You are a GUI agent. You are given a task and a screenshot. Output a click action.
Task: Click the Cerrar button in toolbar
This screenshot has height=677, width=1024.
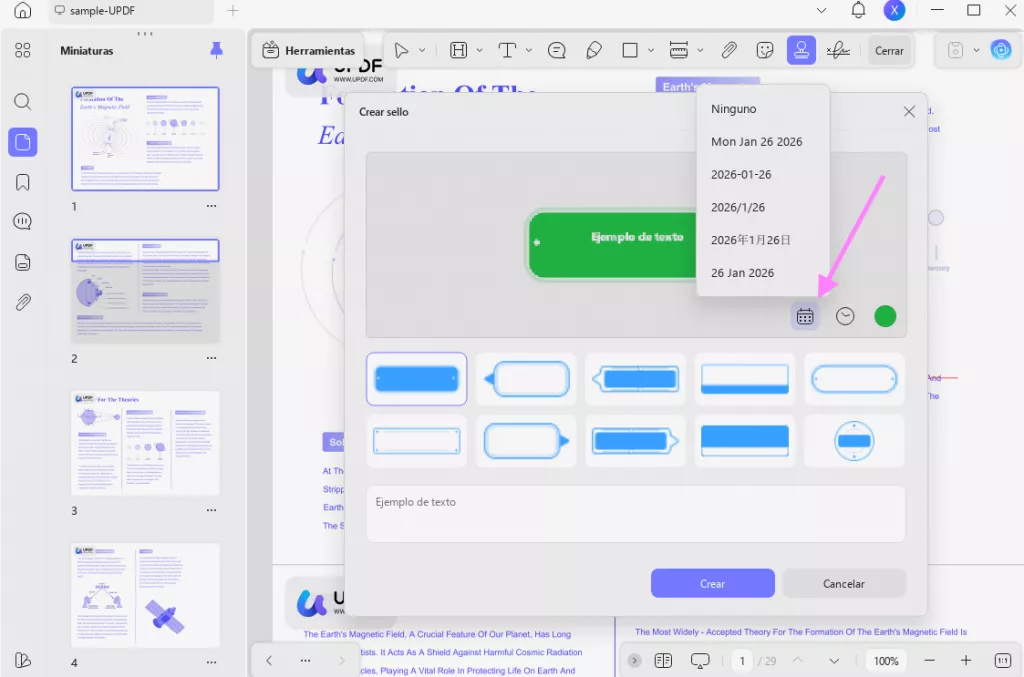point(889,50)
